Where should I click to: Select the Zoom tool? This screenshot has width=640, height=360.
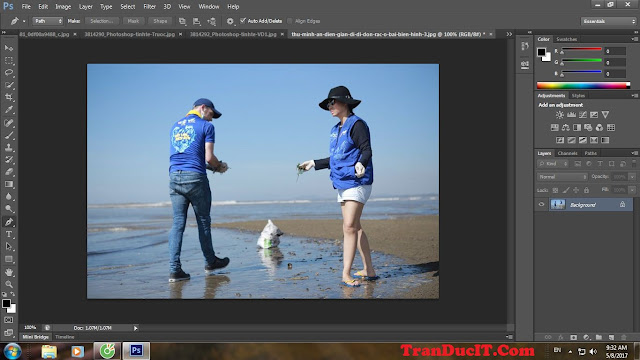click(x=9, y=284)
